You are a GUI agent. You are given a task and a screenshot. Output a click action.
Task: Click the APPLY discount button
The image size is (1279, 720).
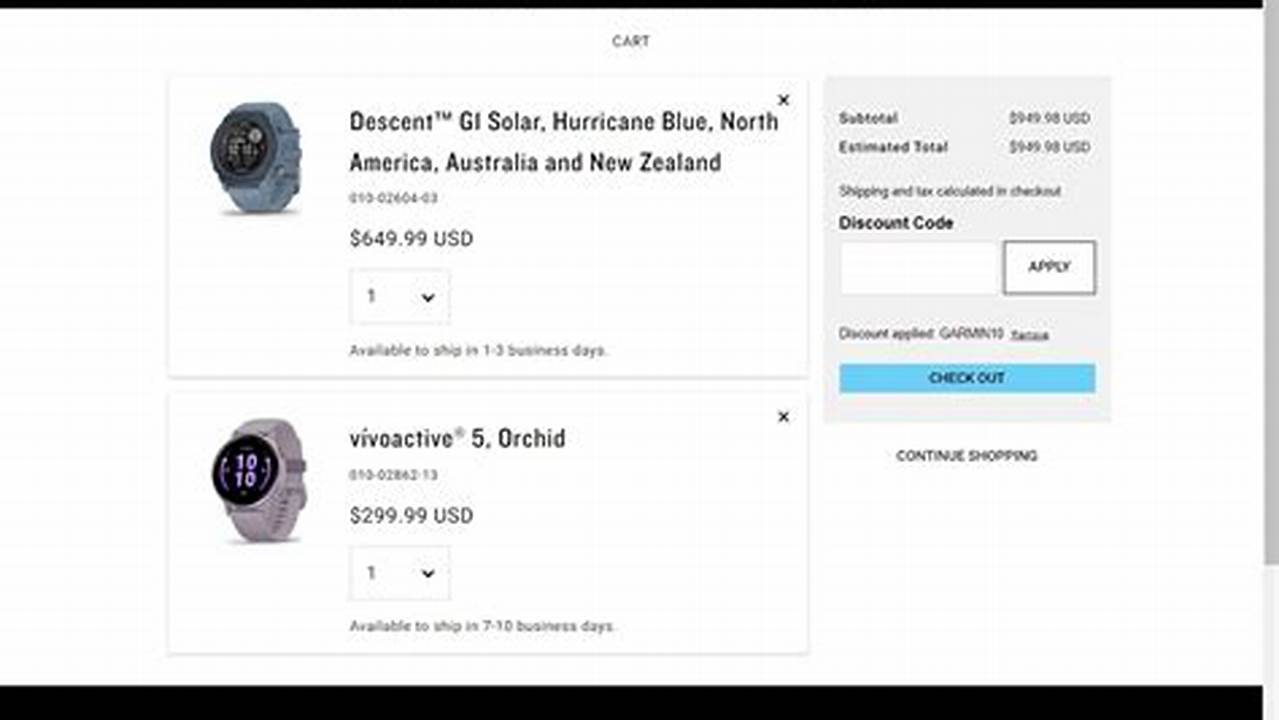click(x=1048, y=267)
